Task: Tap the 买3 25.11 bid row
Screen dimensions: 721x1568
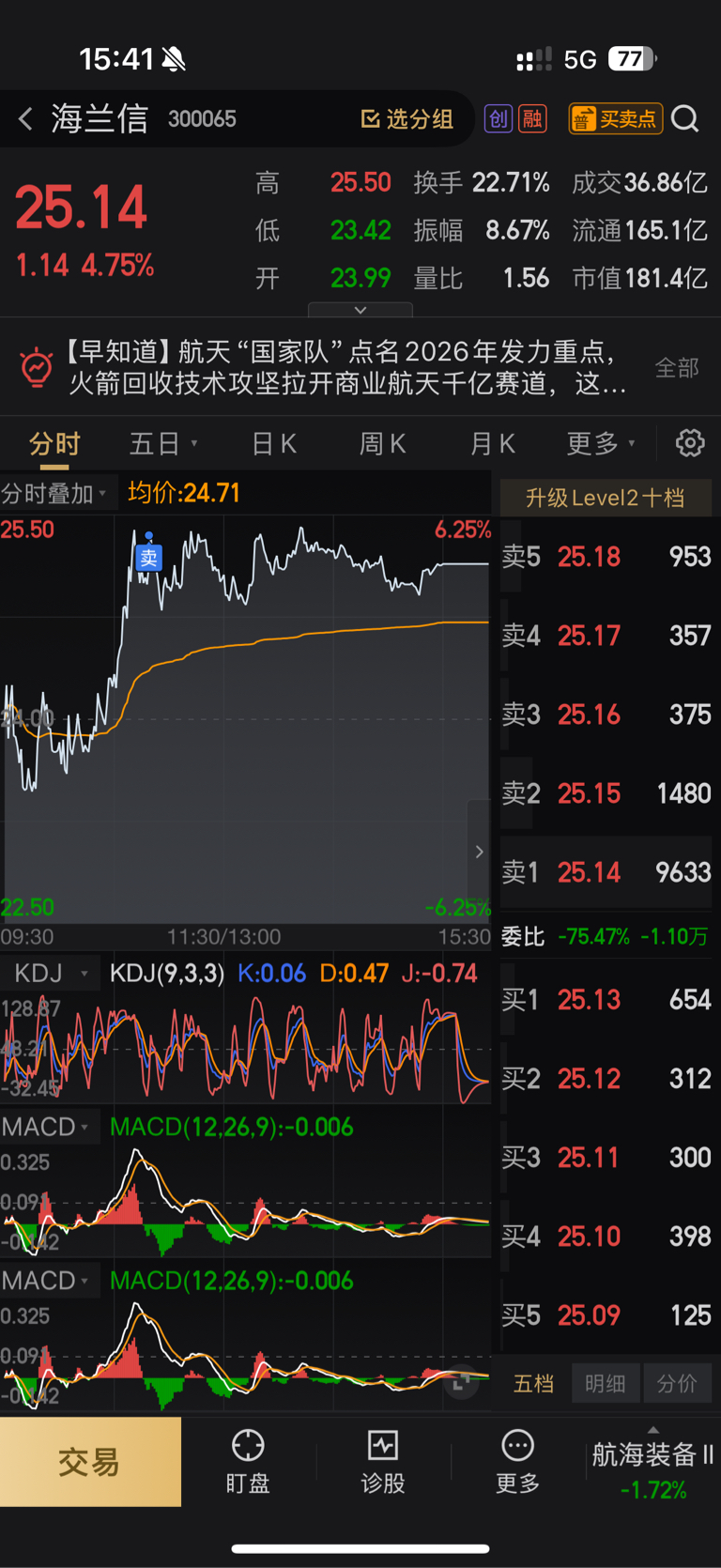Action: [606, 1157]
